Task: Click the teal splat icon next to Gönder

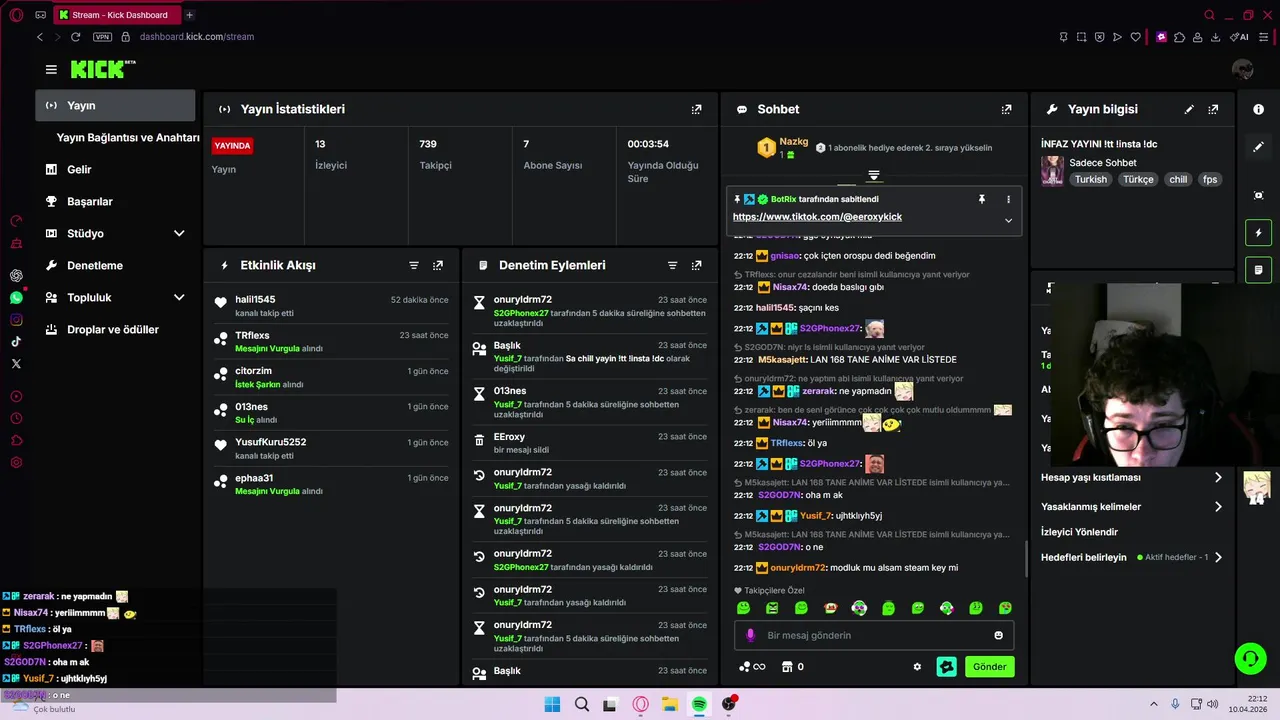Action: pos(946,667)
